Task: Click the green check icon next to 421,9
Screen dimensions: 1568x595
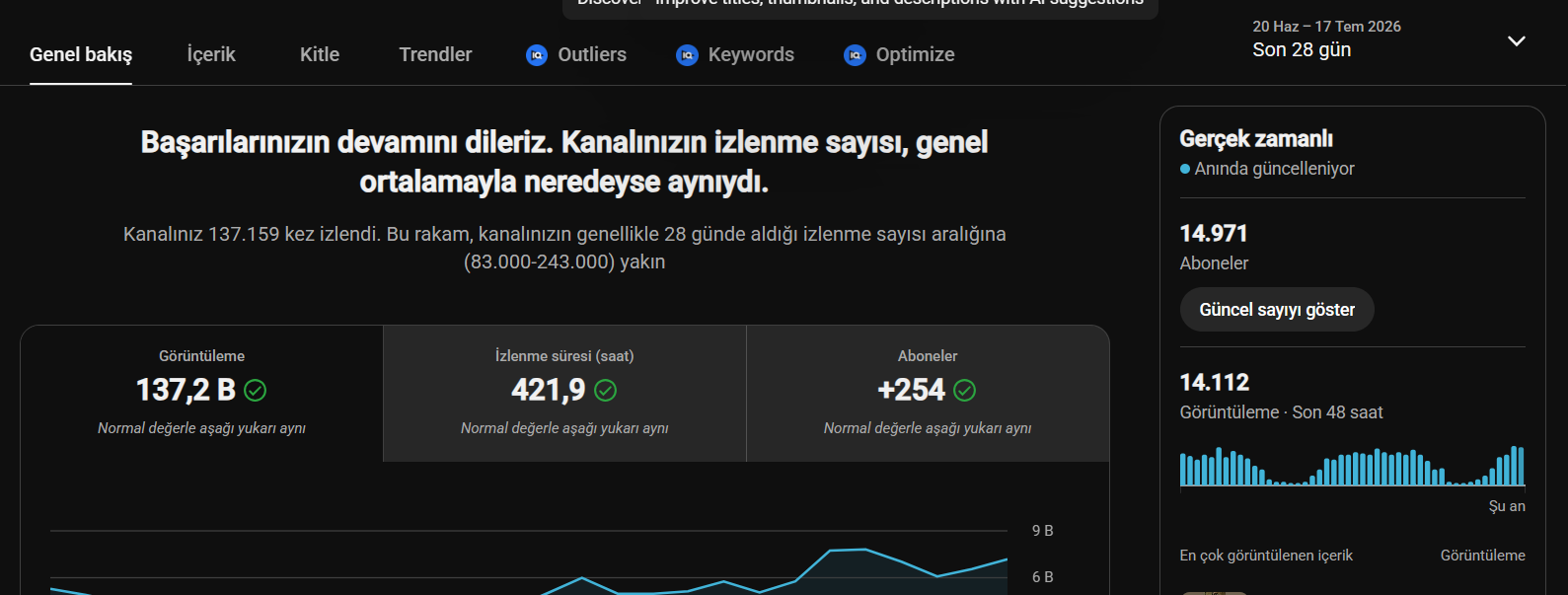Action: coord(606,391)
